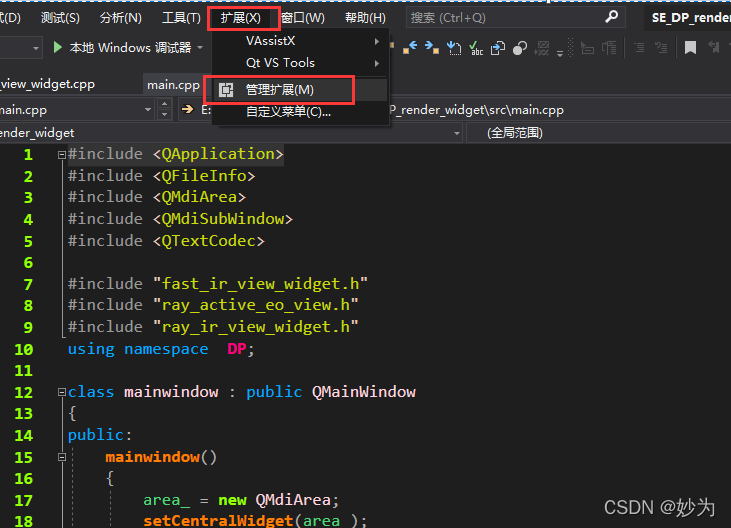Collapse the mainwindow() constructor at line 15
Screen dimensions: 731x528
coord(62,457)
